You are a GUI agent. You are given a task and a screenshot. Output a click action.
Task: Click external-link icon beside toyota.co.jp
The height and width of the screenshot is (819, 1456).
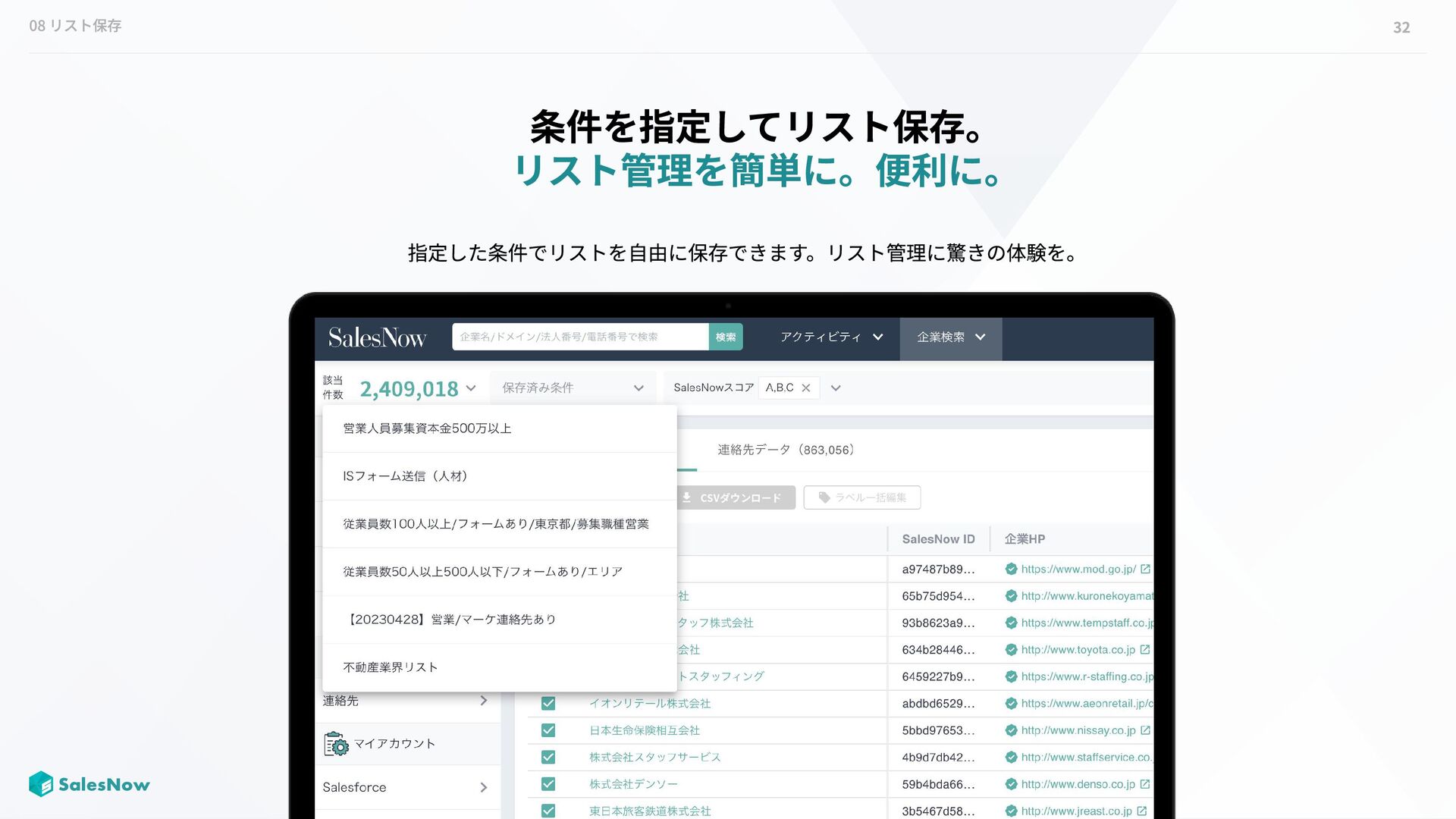[x=1145, y=650]
